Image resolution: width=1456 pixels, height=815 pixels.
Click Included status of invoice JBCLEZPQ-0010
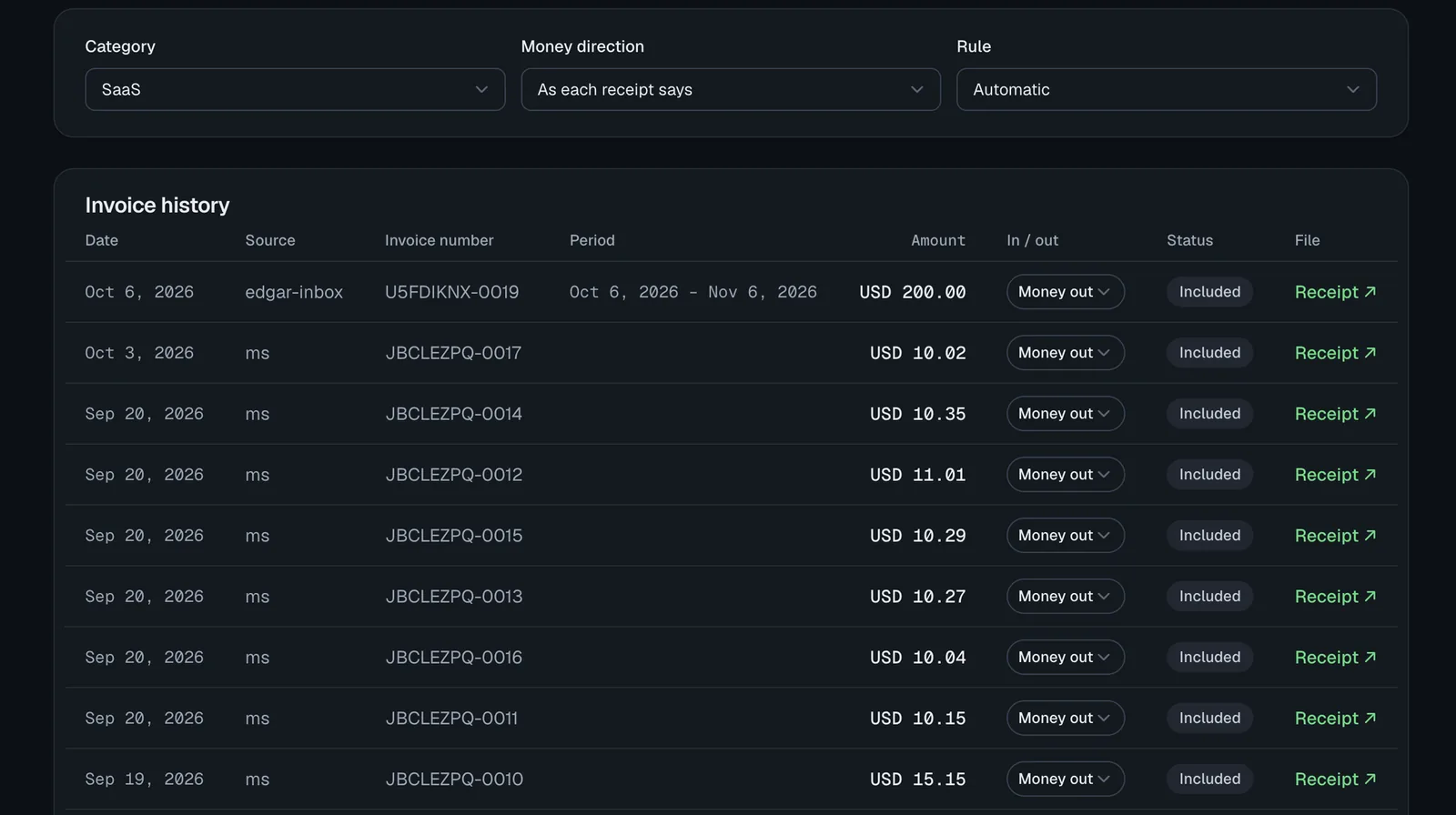tap(1209, 780)
